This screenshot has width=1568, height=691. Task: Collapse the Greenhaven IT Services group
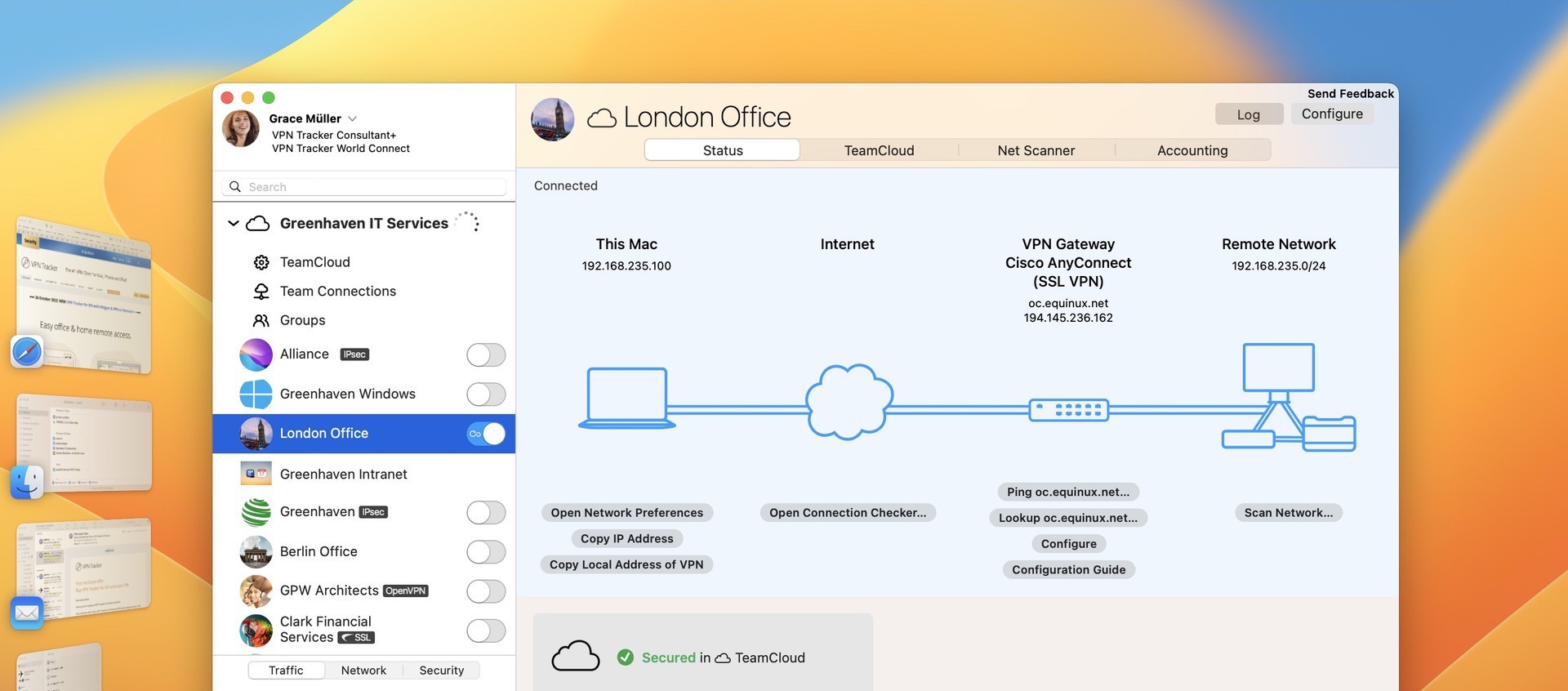[234, 223]
